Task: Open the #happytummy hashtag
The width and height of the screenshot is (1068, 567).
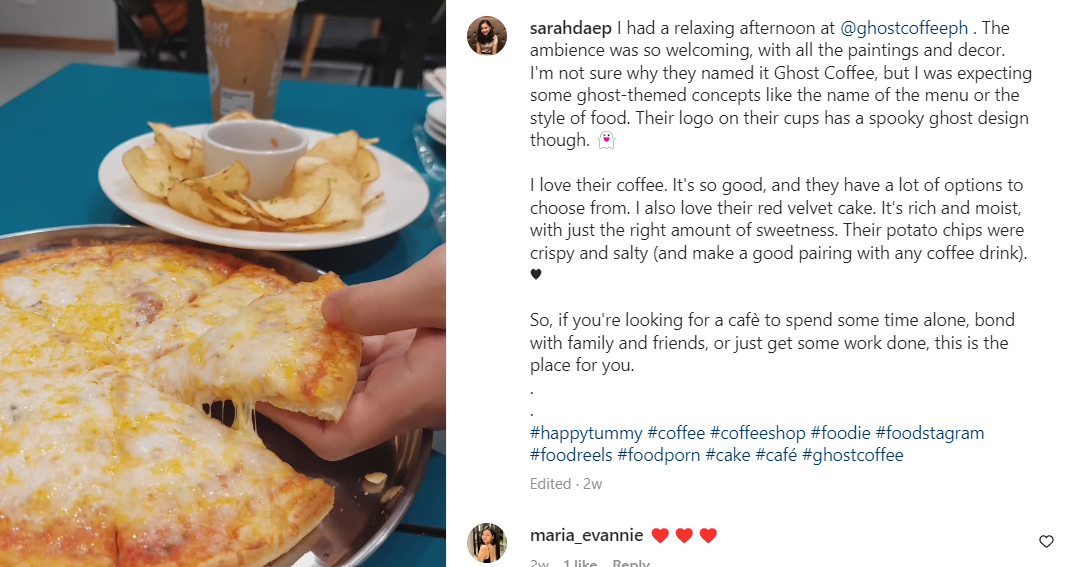Action: (586, 433)
